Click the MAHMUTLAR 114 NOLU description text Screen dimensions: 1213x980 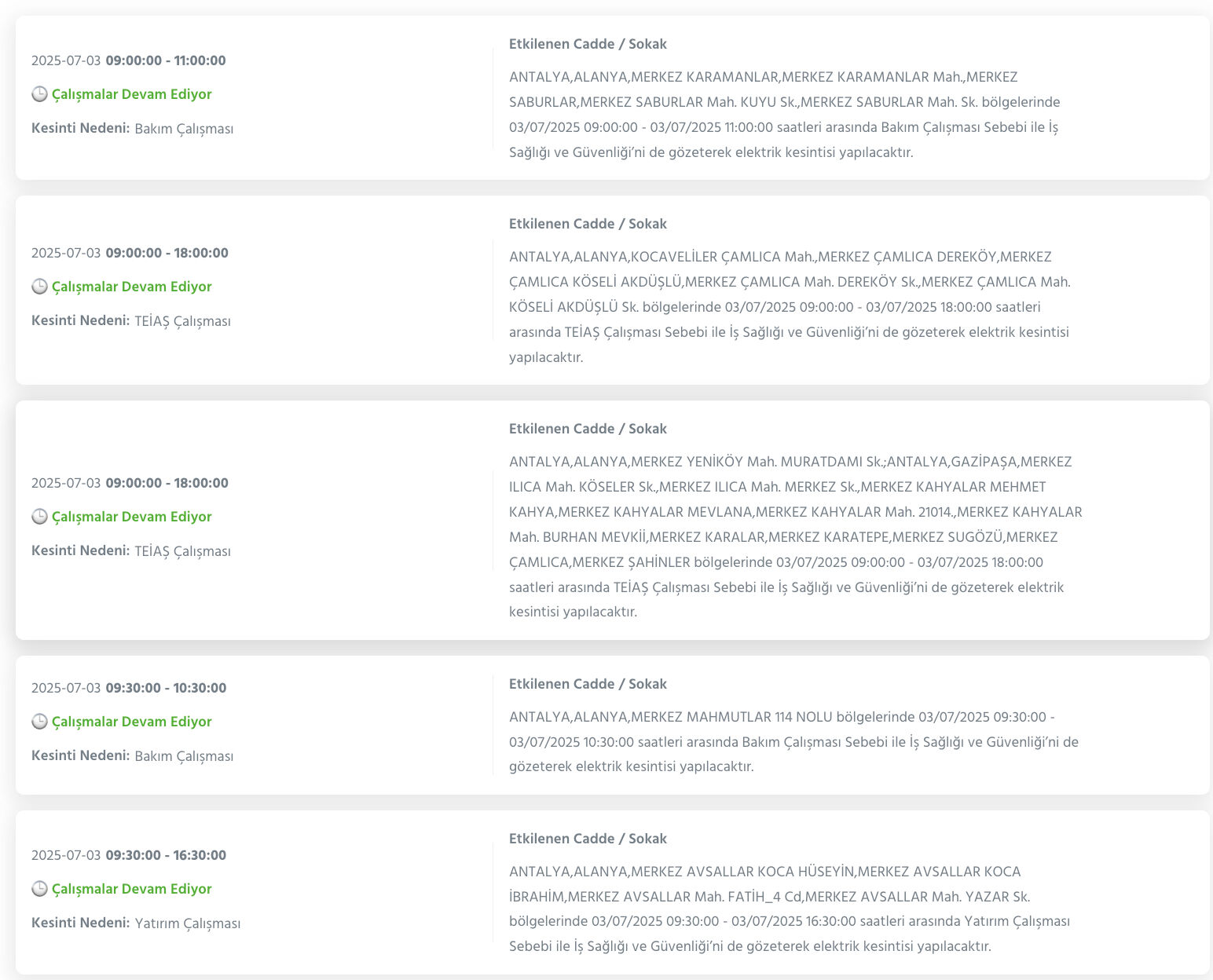[793, 741]
